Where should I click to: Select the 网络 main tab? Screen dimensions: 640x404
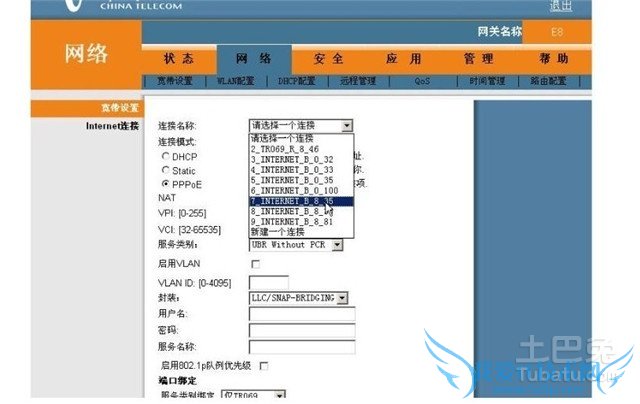point(254,59)
